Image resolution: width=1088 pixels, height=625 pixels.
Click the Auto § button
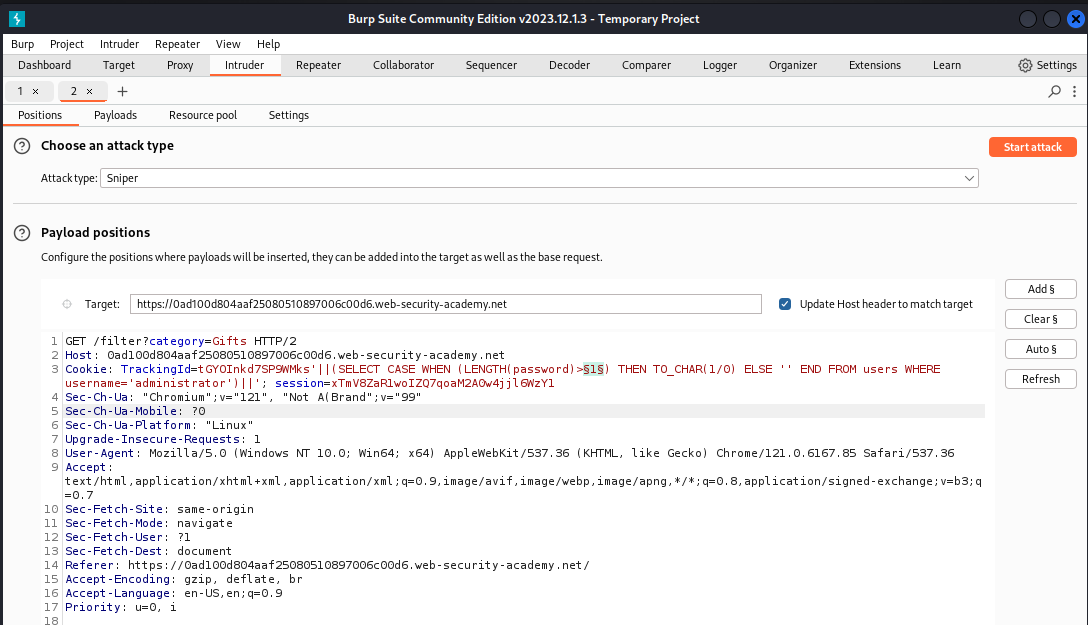(1040, 349)
